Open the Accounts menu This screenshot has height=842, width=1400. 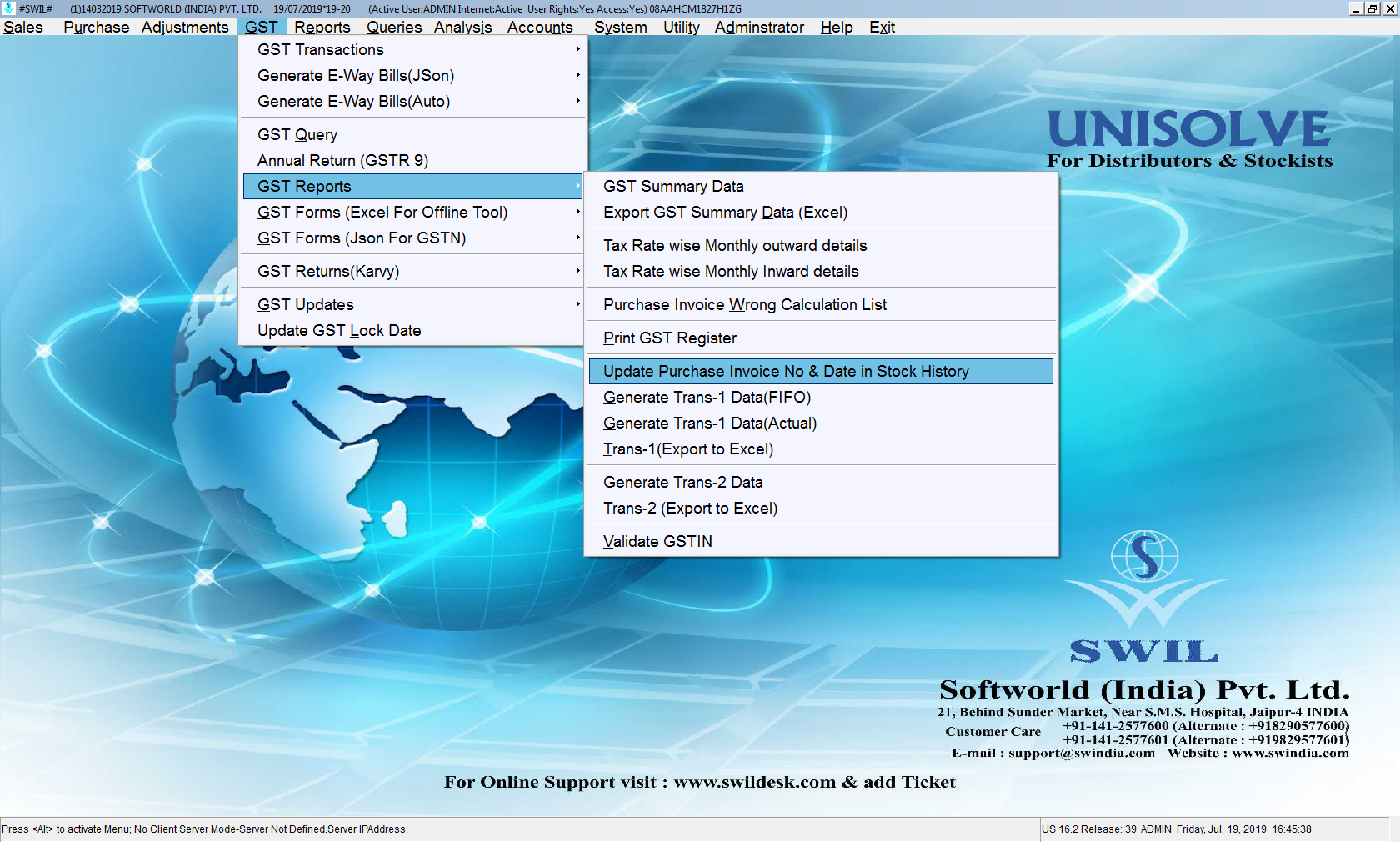pos(540,27)
